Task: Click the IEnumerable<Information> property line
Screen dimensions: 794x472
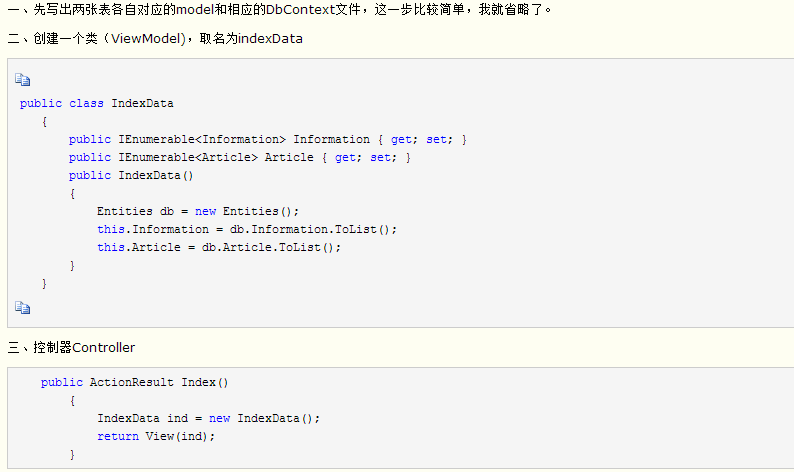Action: point(268,139)
